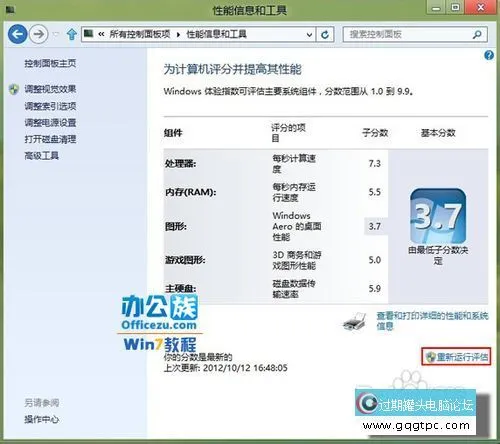
Task: Select the 游戏图形 score 5.0
Action: tap(375, 260)
